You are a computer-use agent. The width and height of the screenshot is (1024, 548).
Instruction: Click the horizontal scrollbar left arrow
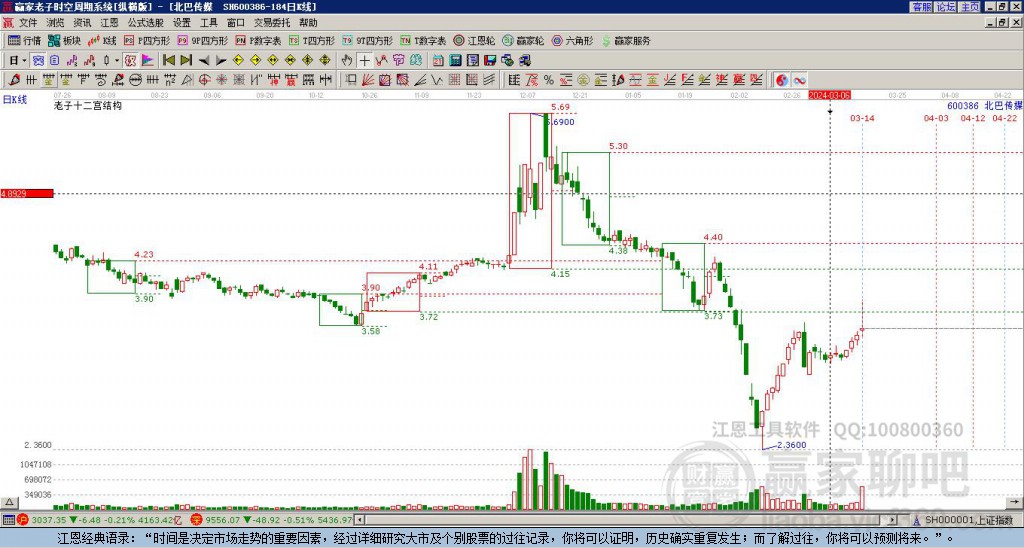click(359, 520)
